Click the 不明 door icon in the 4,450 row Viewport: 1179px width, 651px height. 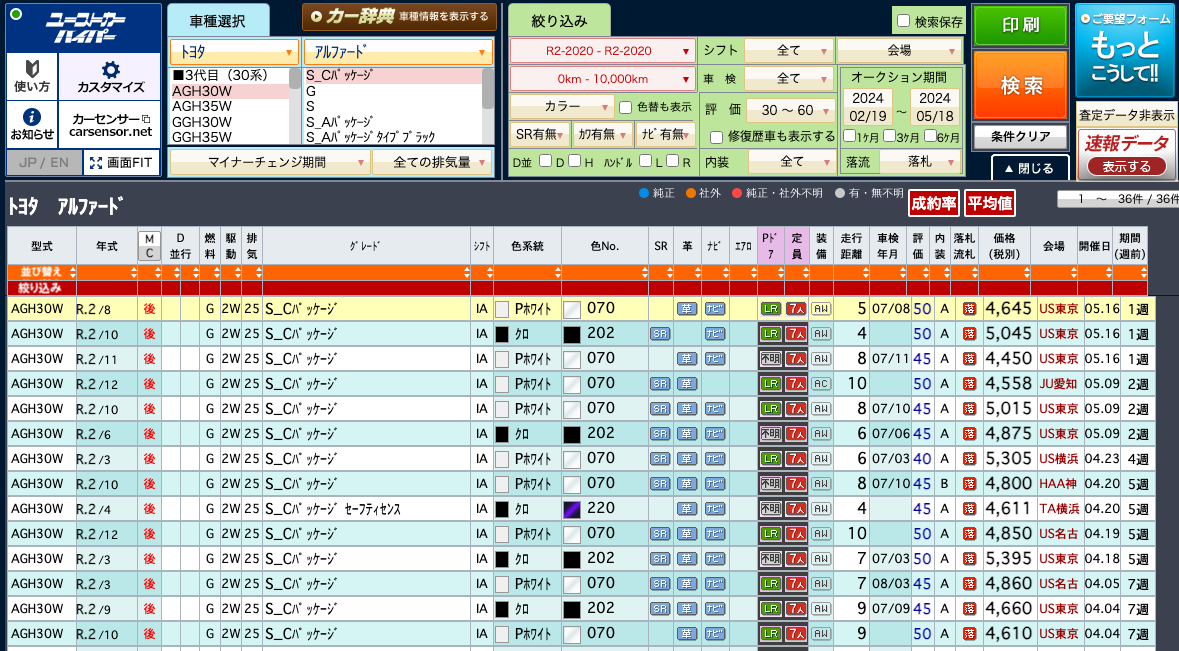click(771, 359)
